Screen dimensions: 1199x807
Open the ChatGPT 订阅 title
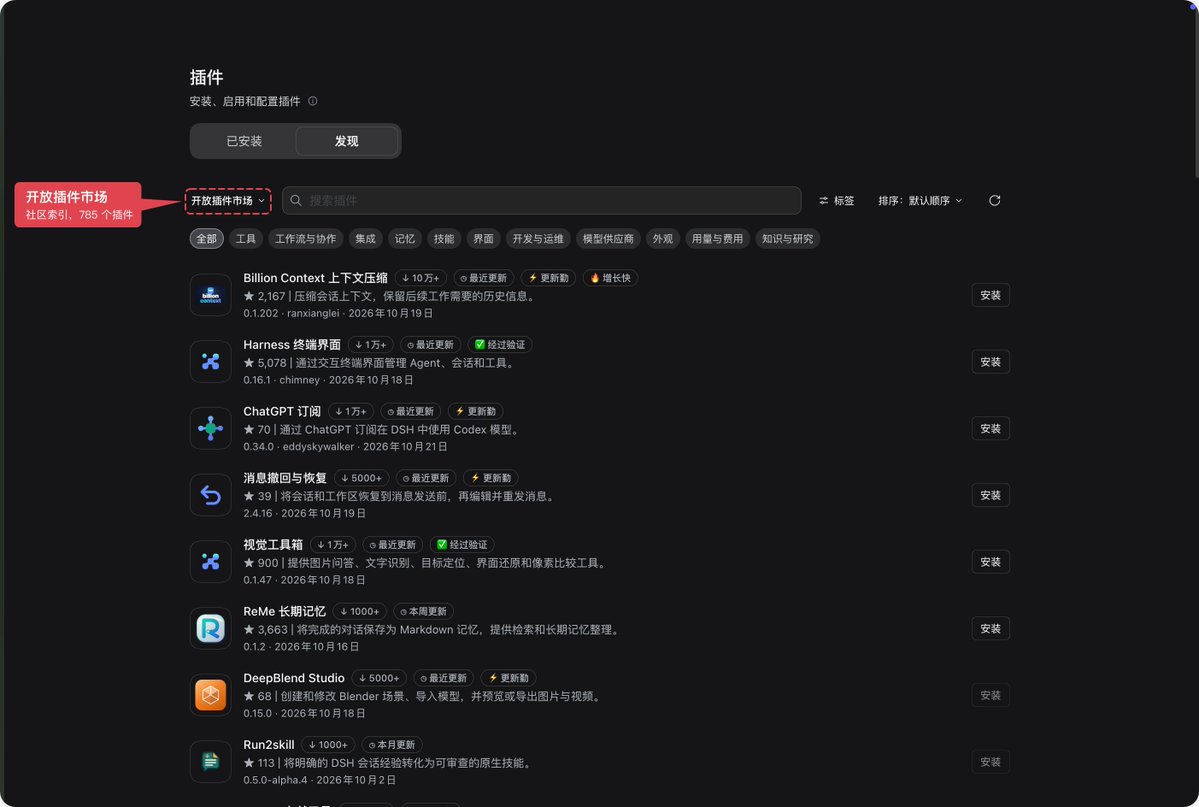(x=282, y=412)
